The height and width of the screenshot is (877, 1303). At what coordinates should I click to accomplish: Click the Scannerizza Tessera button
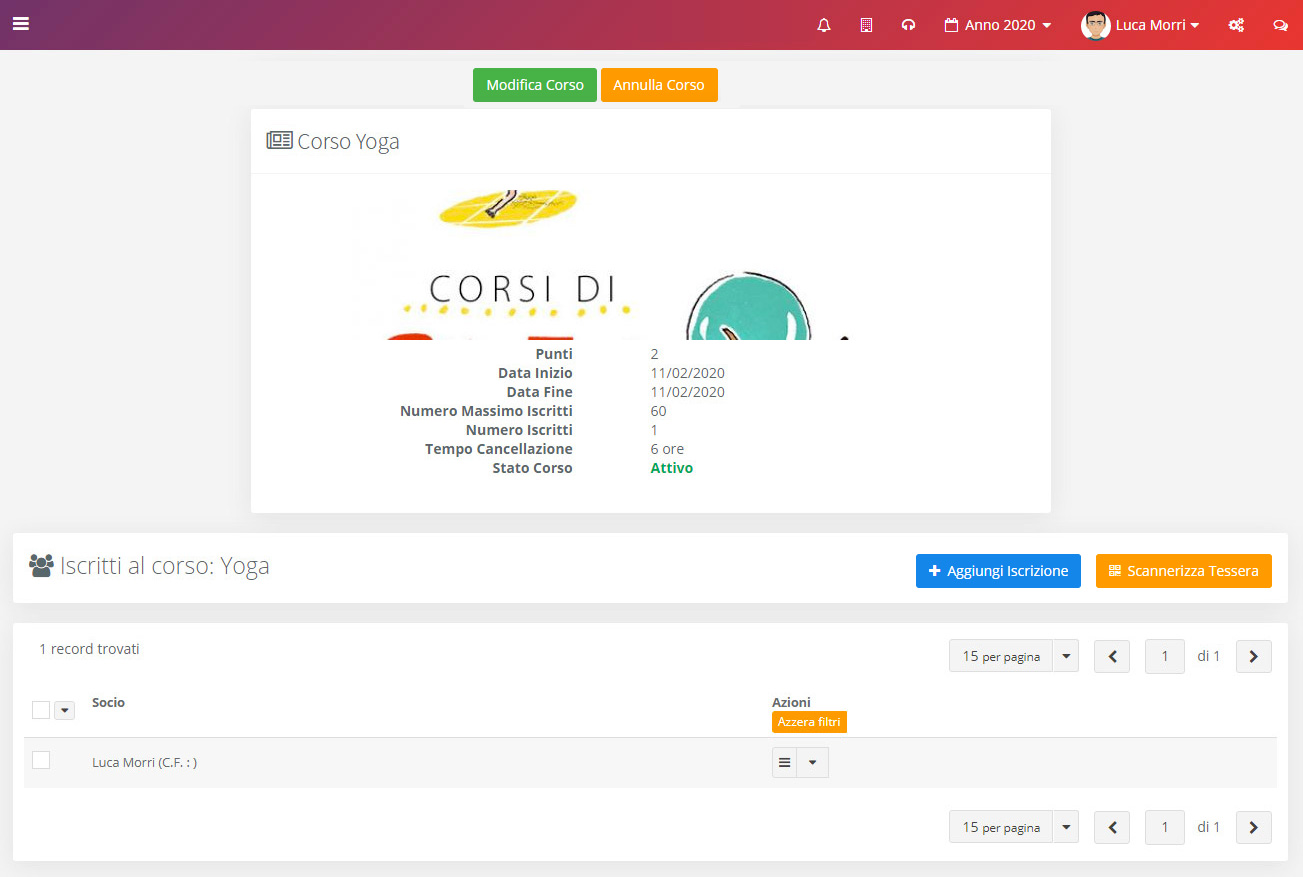click(1184, 571)
